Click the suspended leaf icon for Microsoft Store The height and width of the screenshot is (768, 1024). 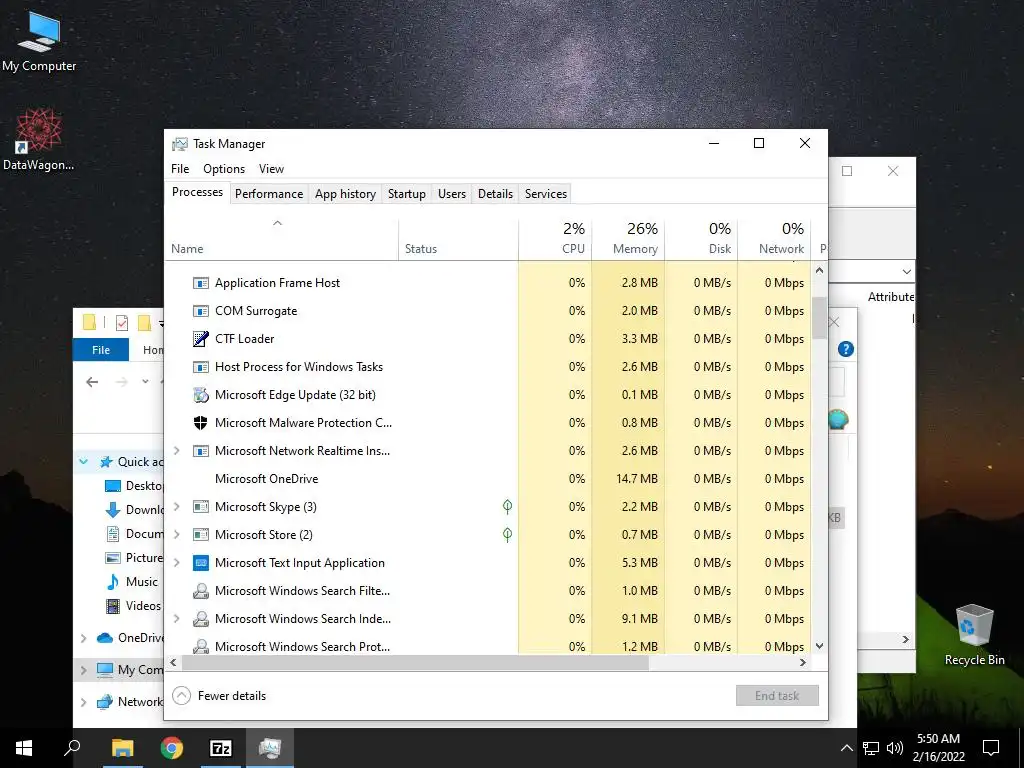click(507, 535)
